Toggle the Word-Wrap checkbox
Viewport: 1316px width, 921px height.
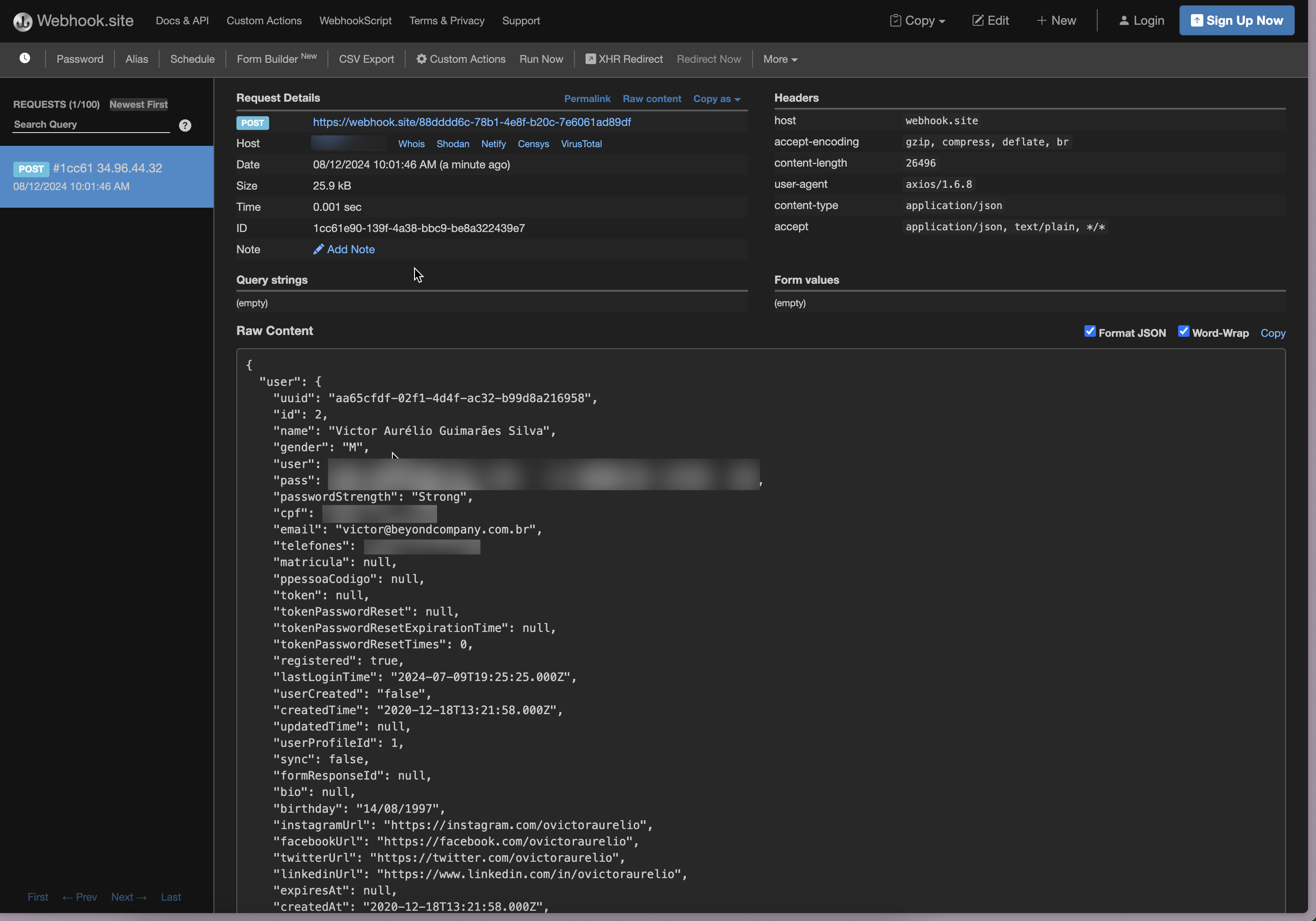click(1183, 331)
